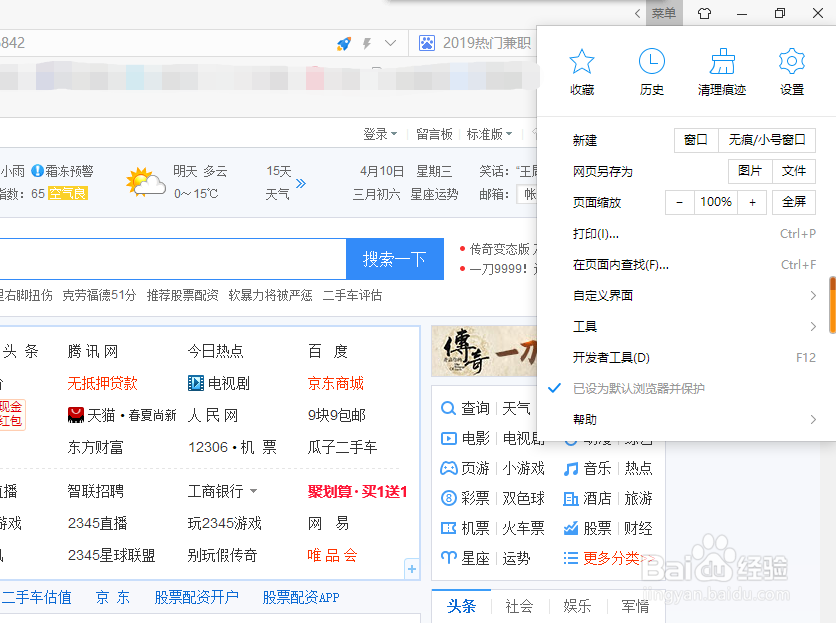Click the gamepad icon beside 页游

tap(448, 468)
